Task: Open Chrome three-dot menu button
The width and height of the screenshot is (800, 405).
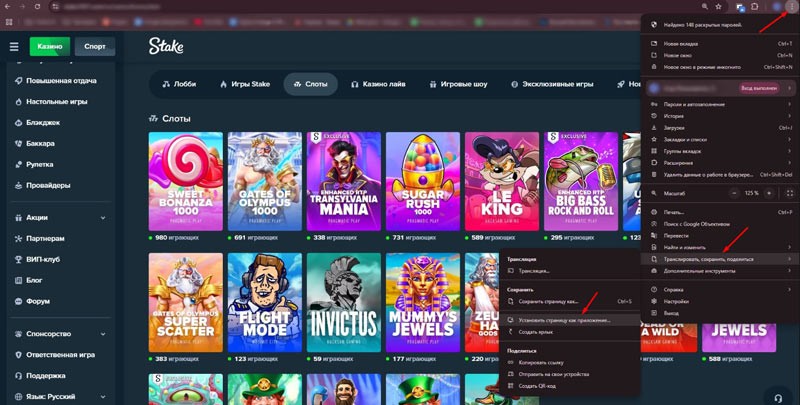Action: pos(790,6)
